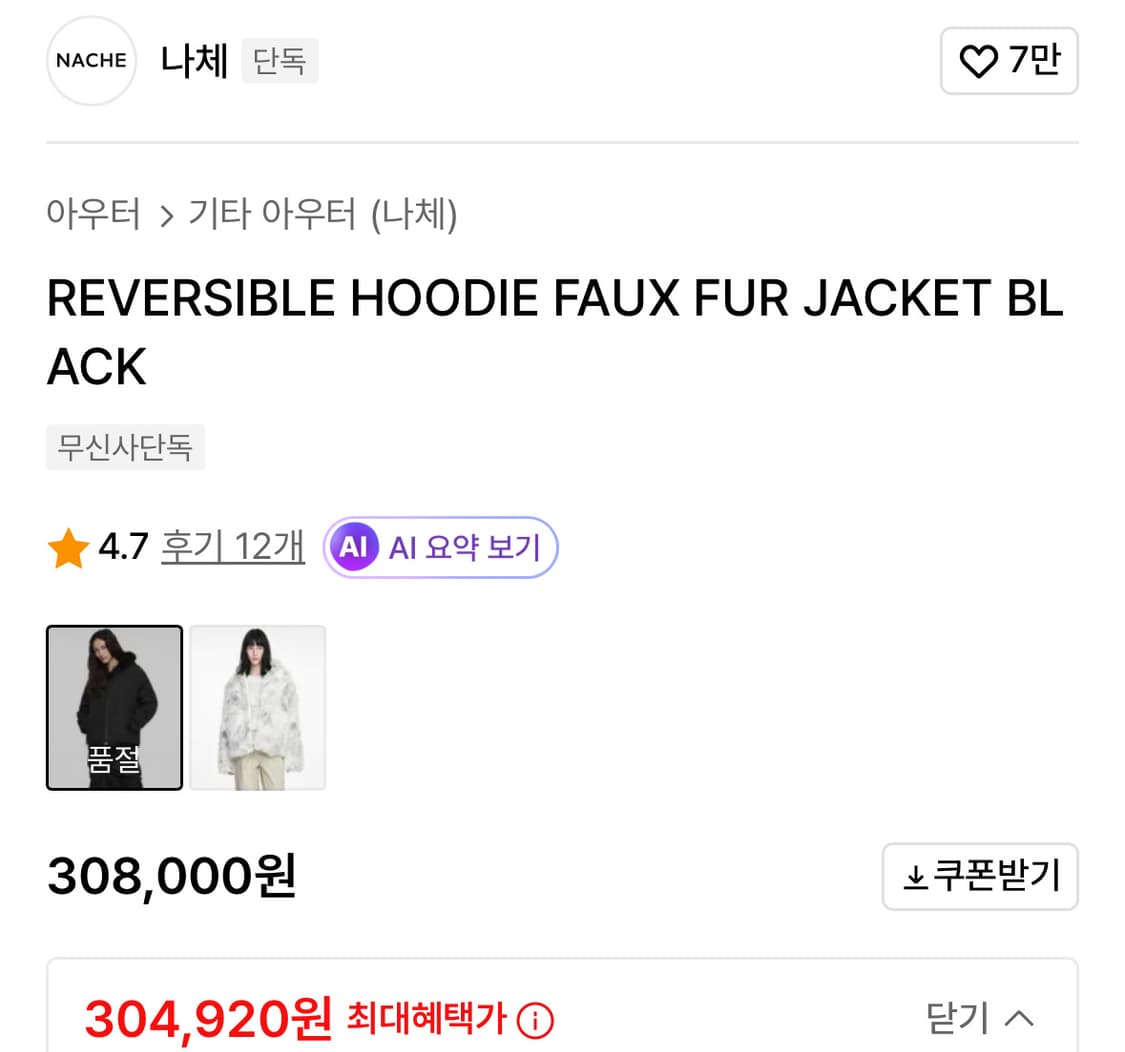
Task: Open the 아우터 category breadcrumb
Action: click(x=93, y=214)
